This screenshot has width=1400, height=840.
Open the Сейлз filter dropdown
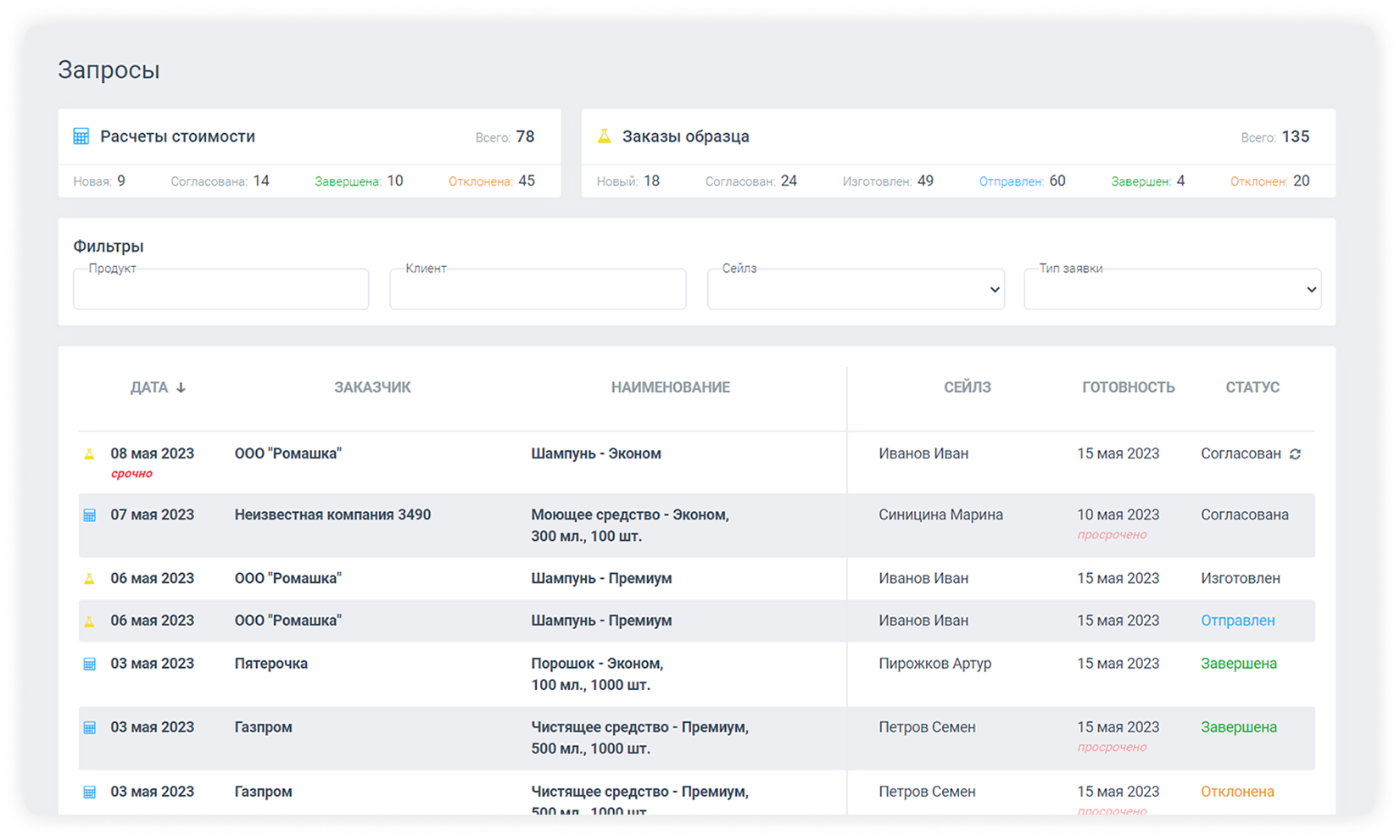click(x=856, y=289)
